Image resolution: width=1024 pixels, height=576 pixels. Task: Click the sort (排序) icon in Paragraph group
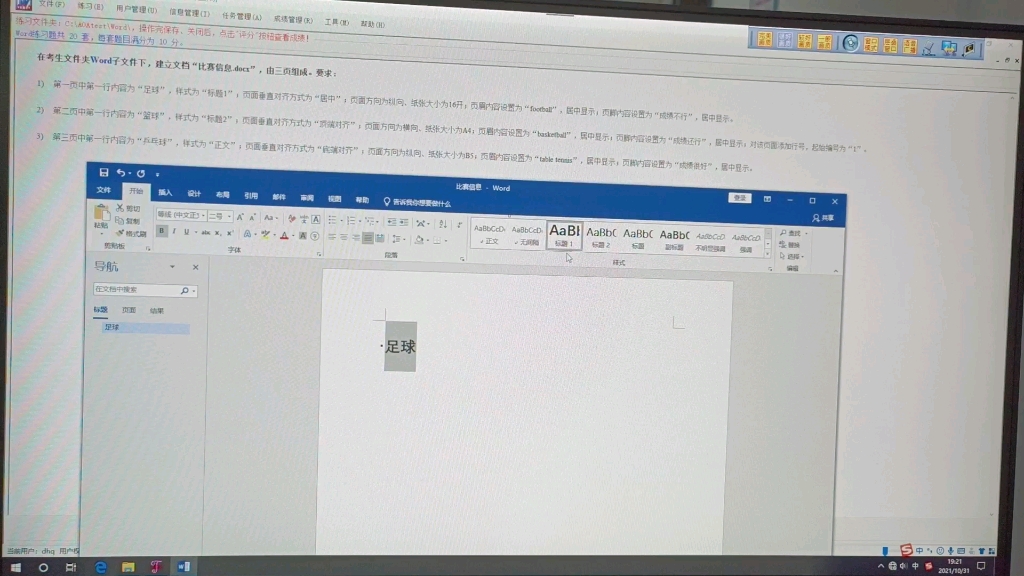point(442,223)
